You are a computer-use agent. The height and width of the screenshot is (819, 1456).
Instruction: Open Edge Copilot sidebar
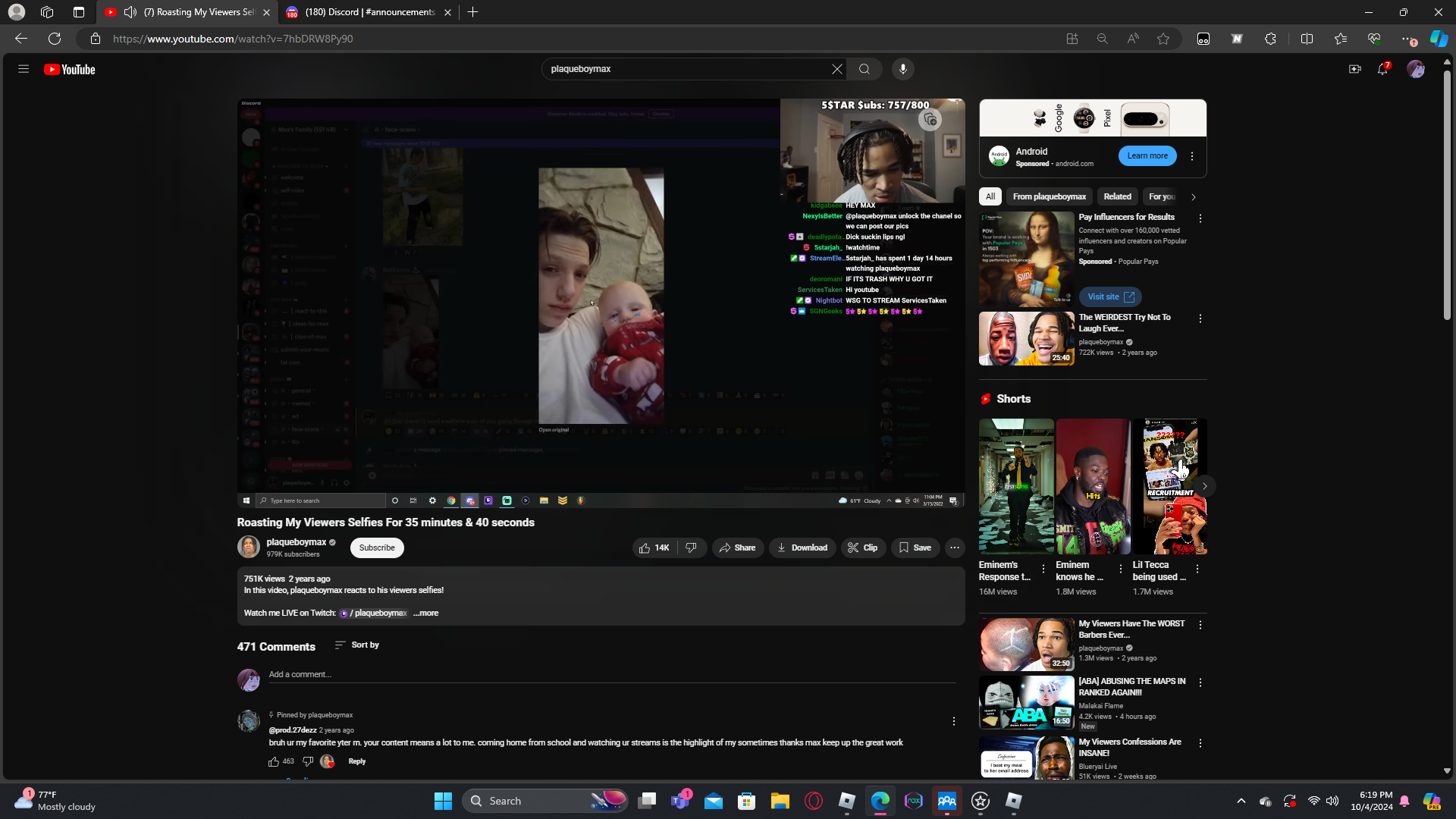click(1439, 39)
